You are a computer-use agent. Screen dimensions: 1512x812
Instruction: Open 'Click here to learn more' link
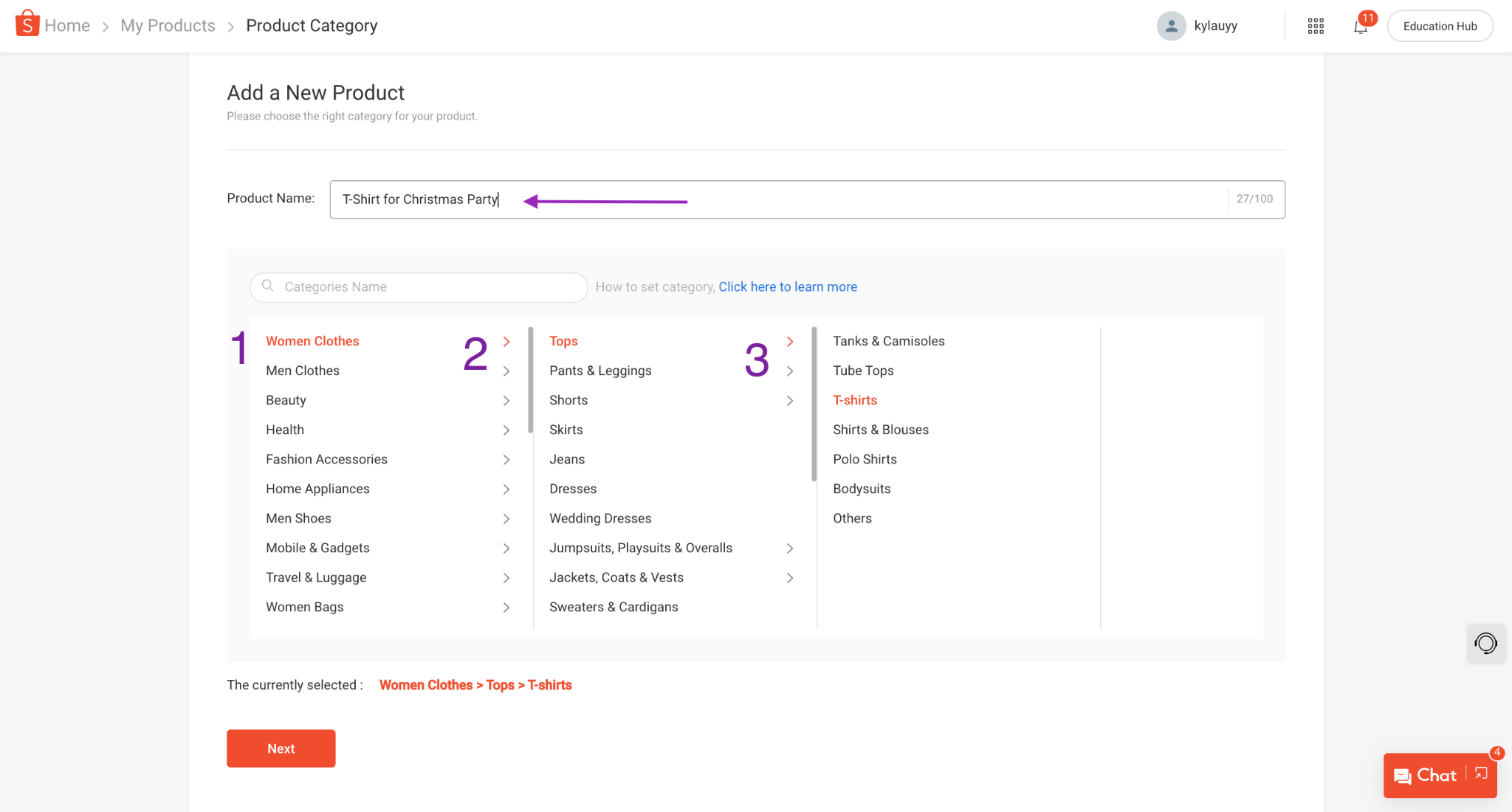[788, 286]
